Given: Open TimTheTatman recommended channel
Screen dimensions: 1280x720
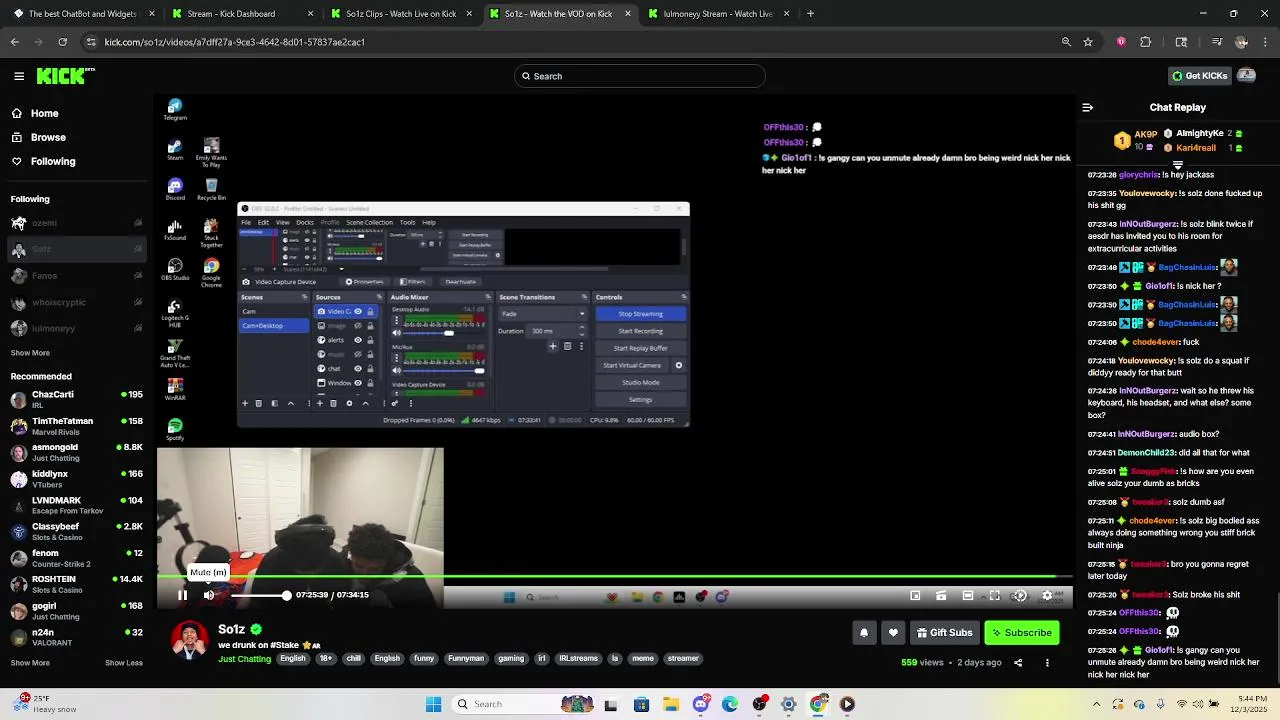Looking at the screenshot, I should (76, 426).
